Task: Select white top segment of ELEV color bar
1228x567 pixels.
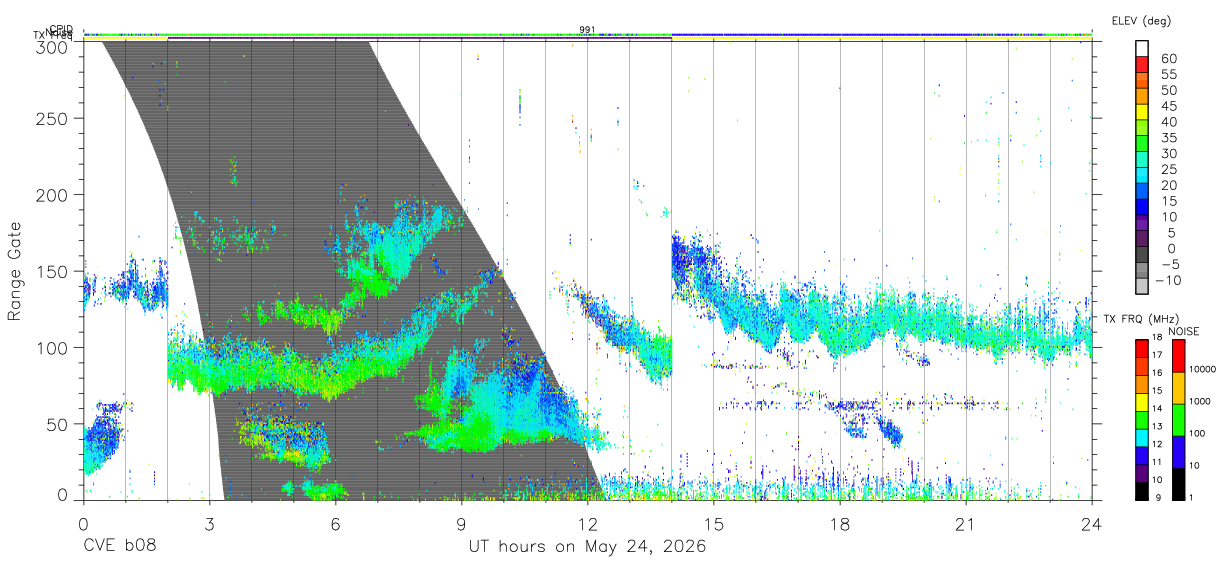Action: [1142, 49]
